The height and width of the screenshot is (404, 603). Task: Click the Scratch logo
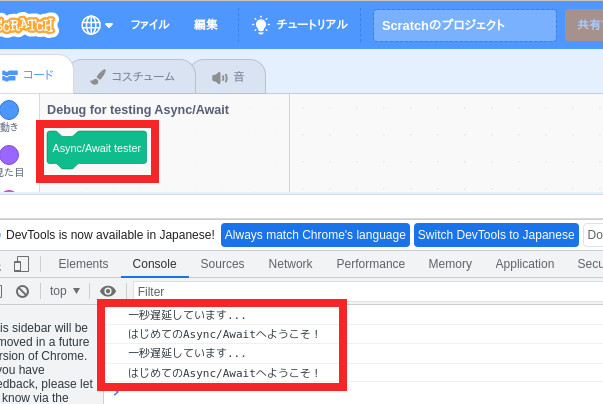28,25
